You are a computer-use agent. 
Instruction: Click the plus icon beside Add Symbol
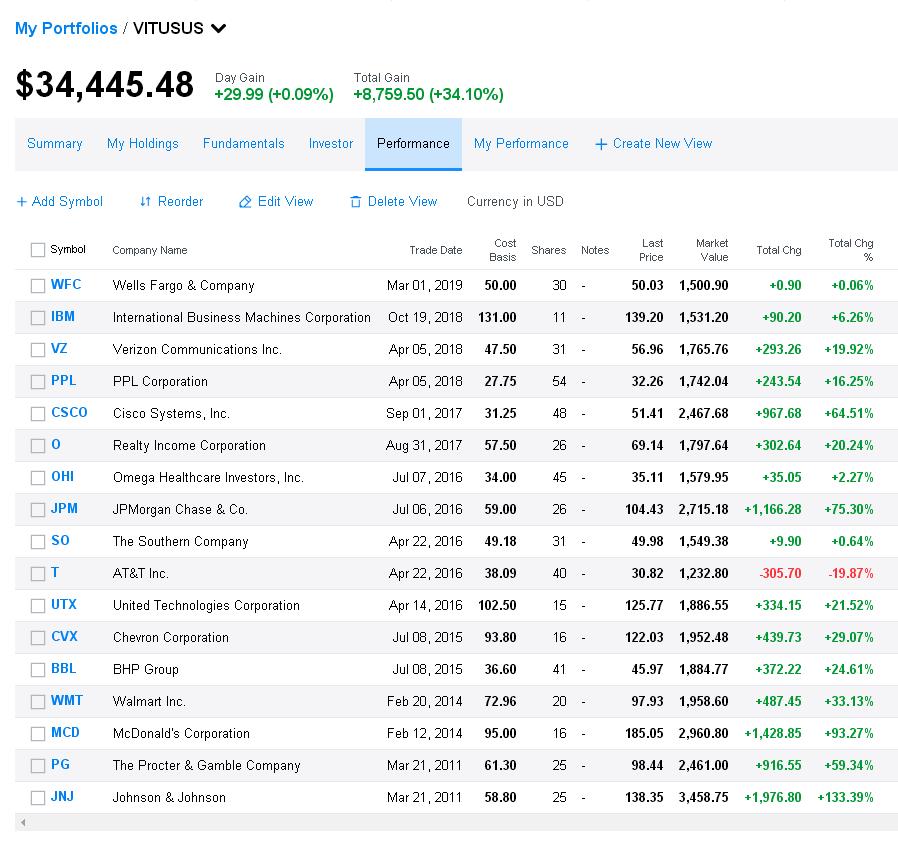tap(22, 202)
